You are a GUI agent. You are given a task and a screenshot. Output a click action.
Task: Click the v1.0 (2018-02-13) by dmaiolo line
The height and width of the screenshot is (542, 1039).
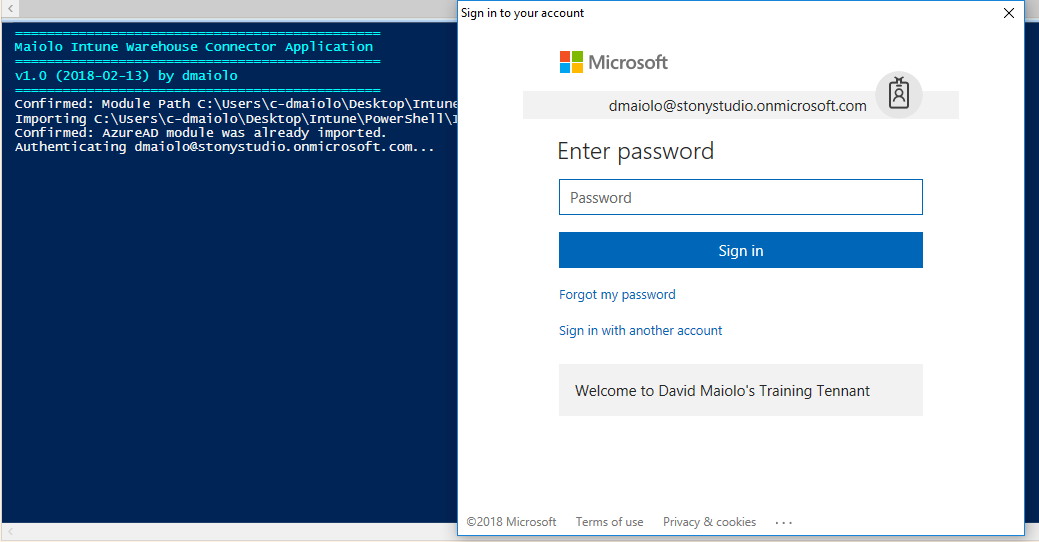click(x=126, y=76)
